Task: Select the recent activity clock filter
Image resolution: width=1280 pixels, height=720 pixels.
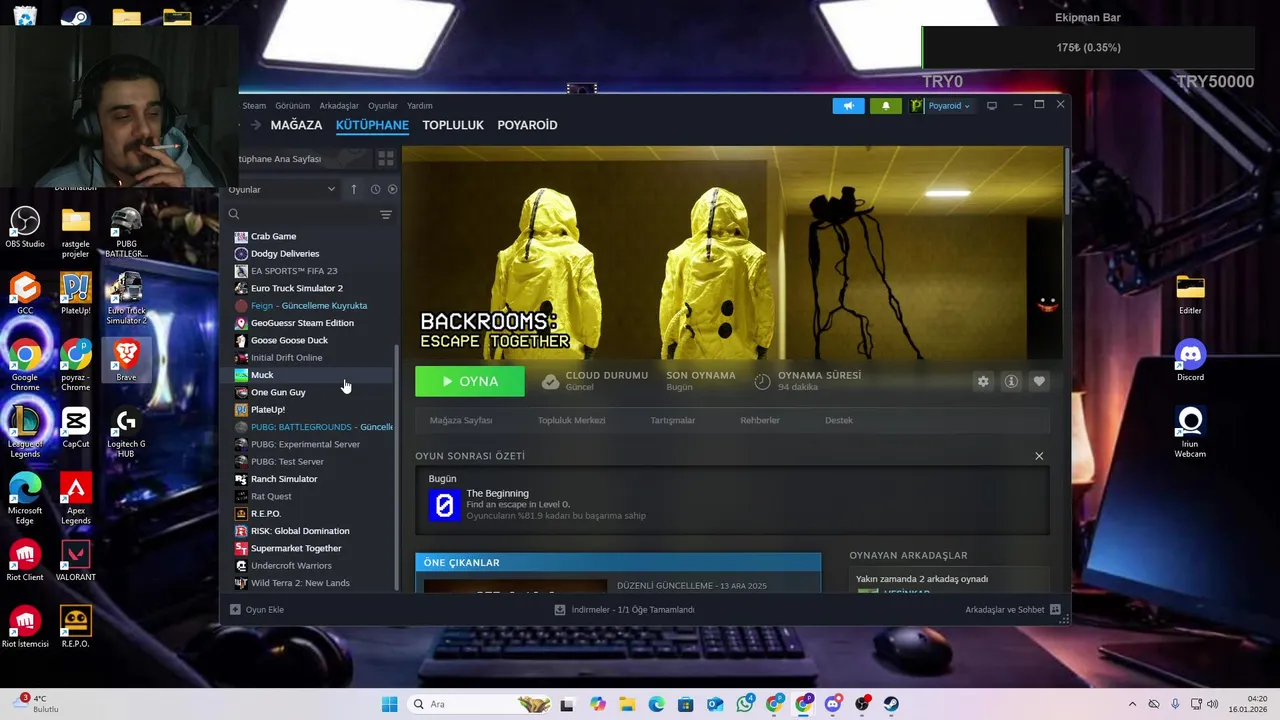Action: (375, 189)
